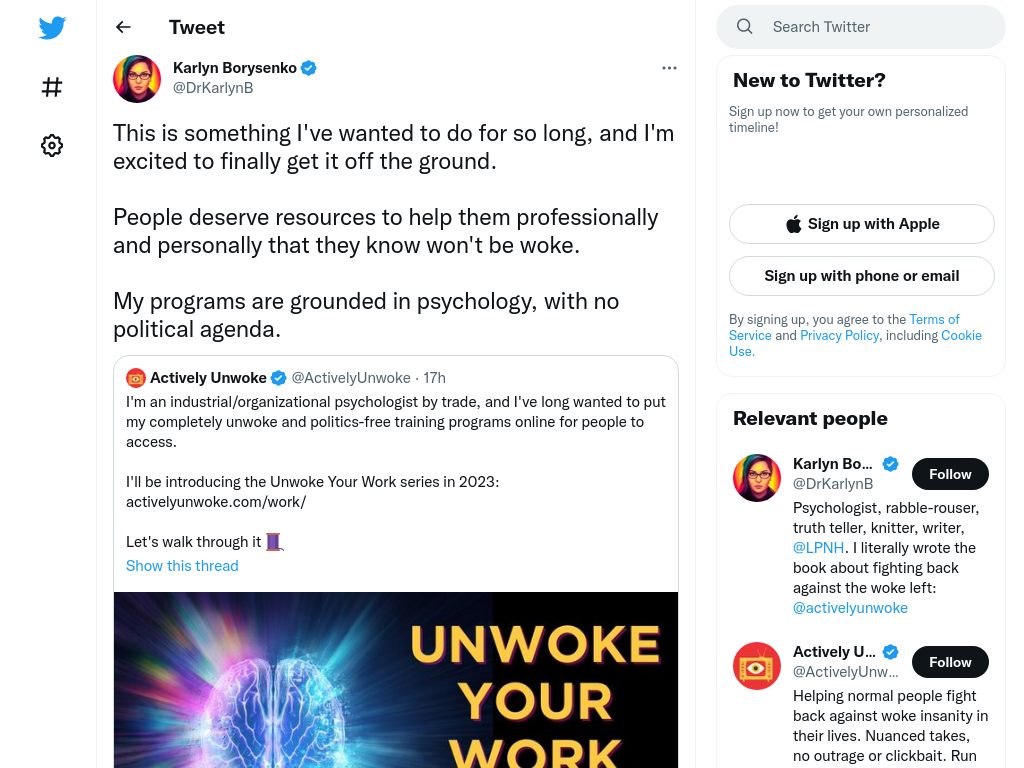Focus the Search Twitter field
Screen dimensions: 1024x768
pyautogui.click(x=861, y=27)
